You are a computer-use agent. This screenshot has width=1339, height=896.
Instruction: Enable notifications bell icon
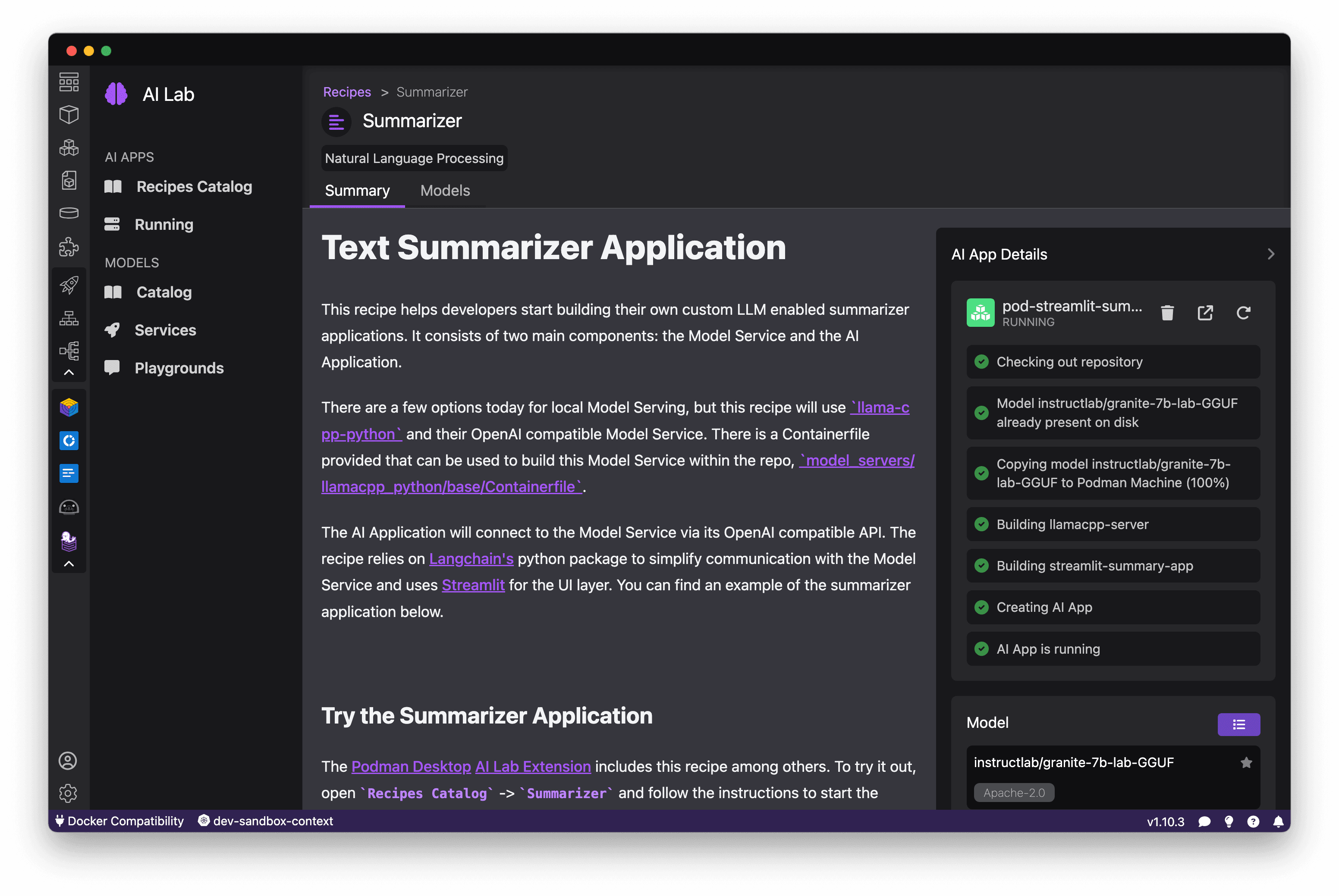pos(1278,821)
